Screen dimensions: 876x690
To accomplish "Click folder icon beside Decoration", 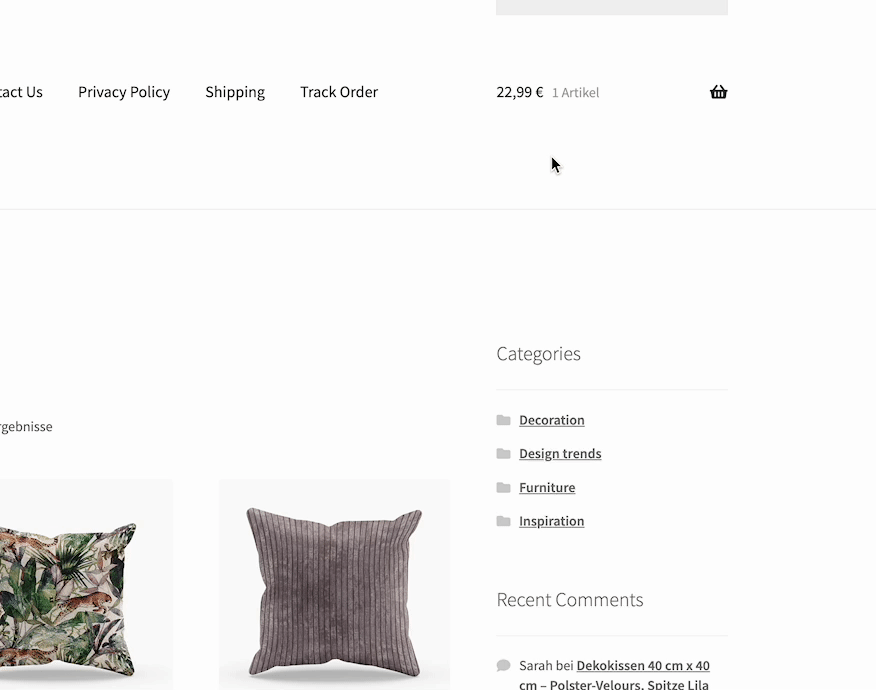I will 503,420.
